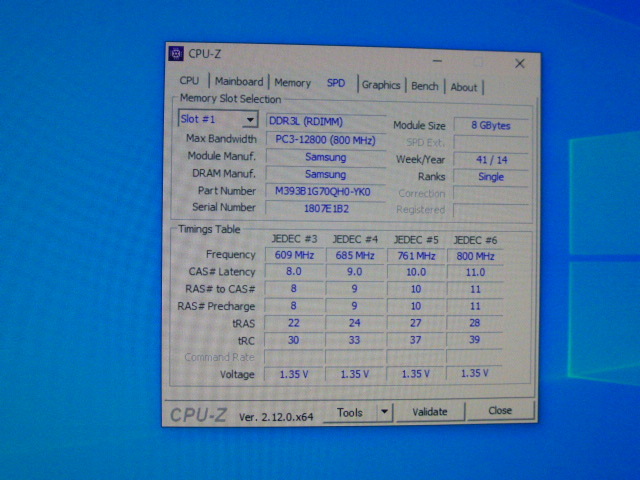Open the About tab
This screenshot has height=480, width=640.
coord(464,87)
